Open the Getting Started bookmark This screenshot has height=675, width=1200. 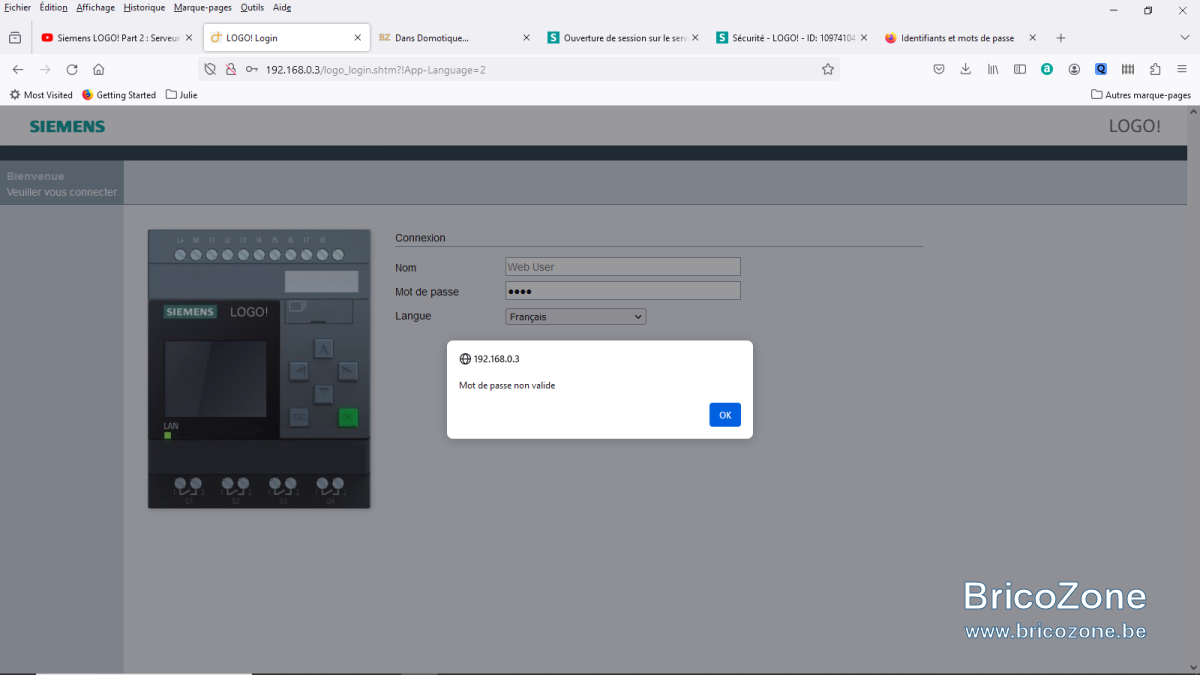pyautogui.click(x=119, y=95)
